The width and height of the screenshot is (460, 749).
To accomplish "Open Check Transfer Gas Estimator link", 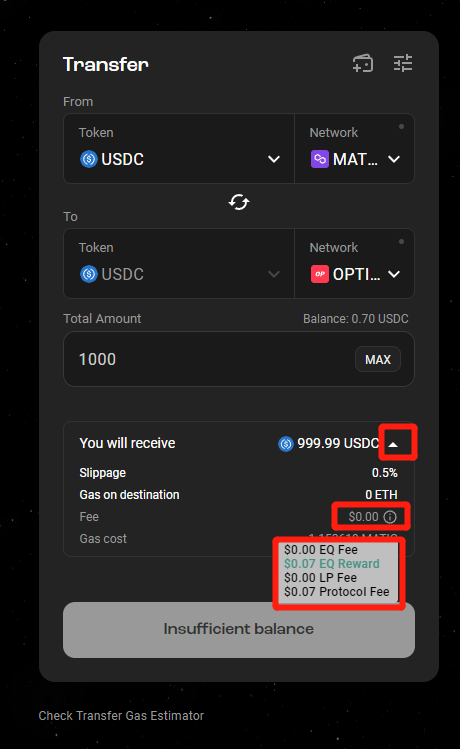I will tap(121, 716).
